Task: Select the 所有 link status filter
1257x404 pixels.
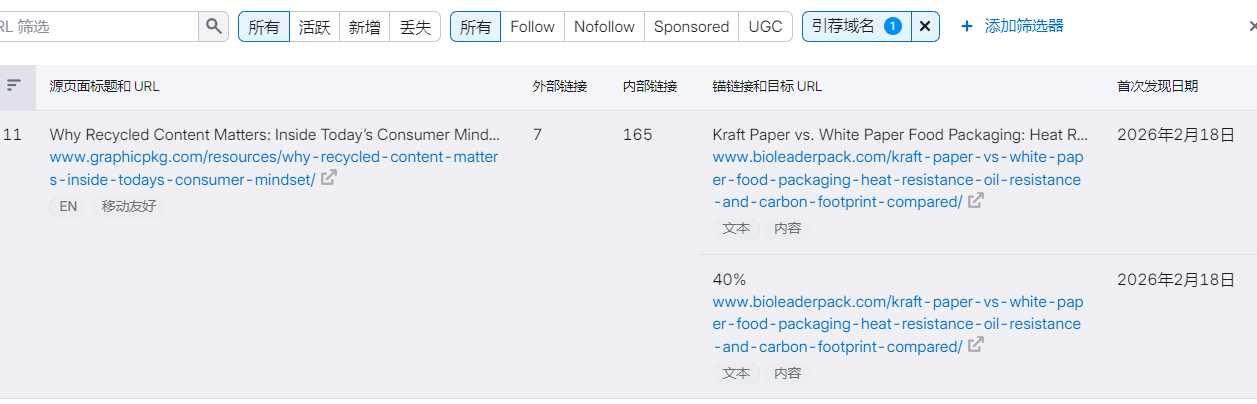Action: pyautogui.click(x=264, y=27)
